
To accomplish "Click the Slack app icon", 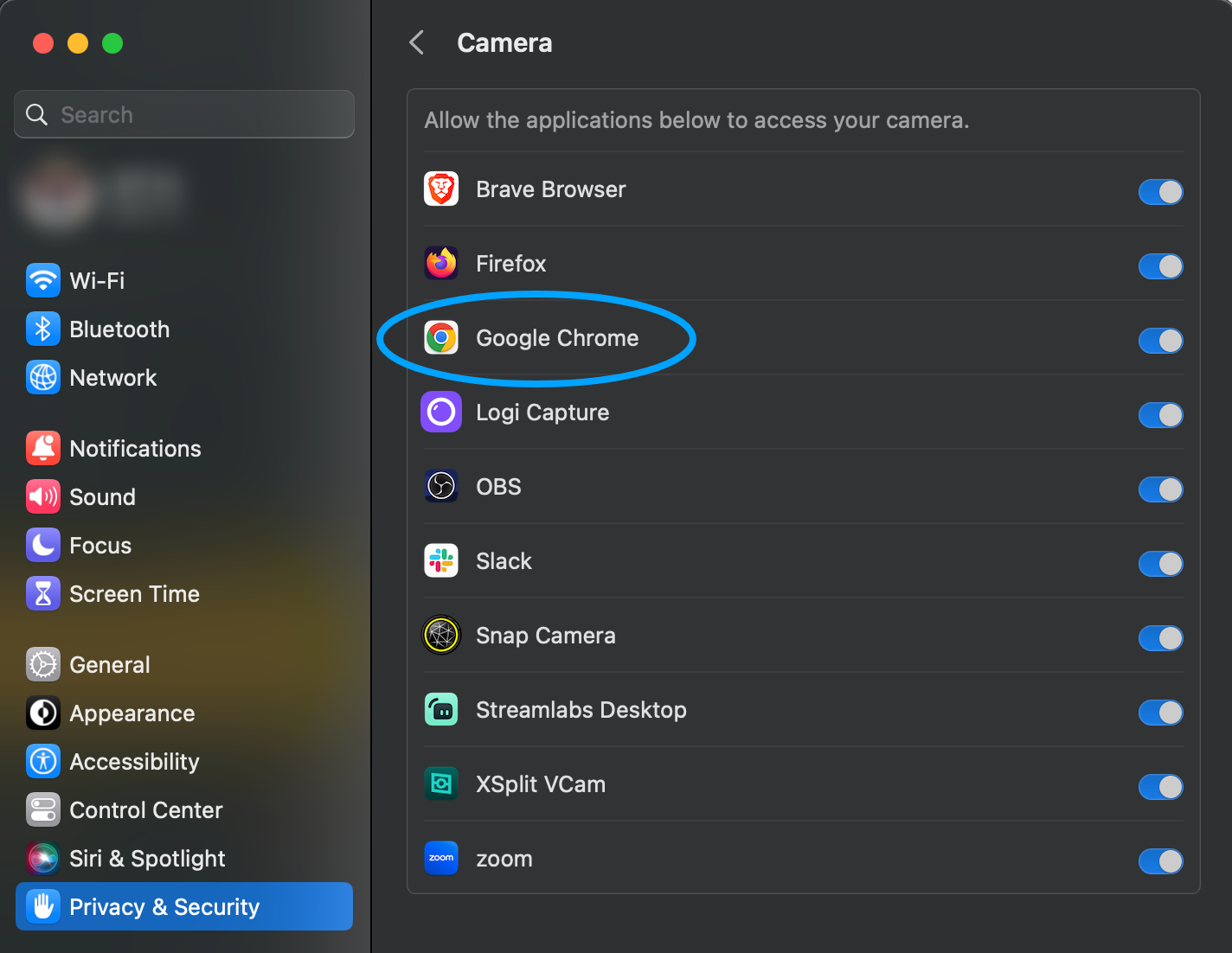I will tap(441, 560).
